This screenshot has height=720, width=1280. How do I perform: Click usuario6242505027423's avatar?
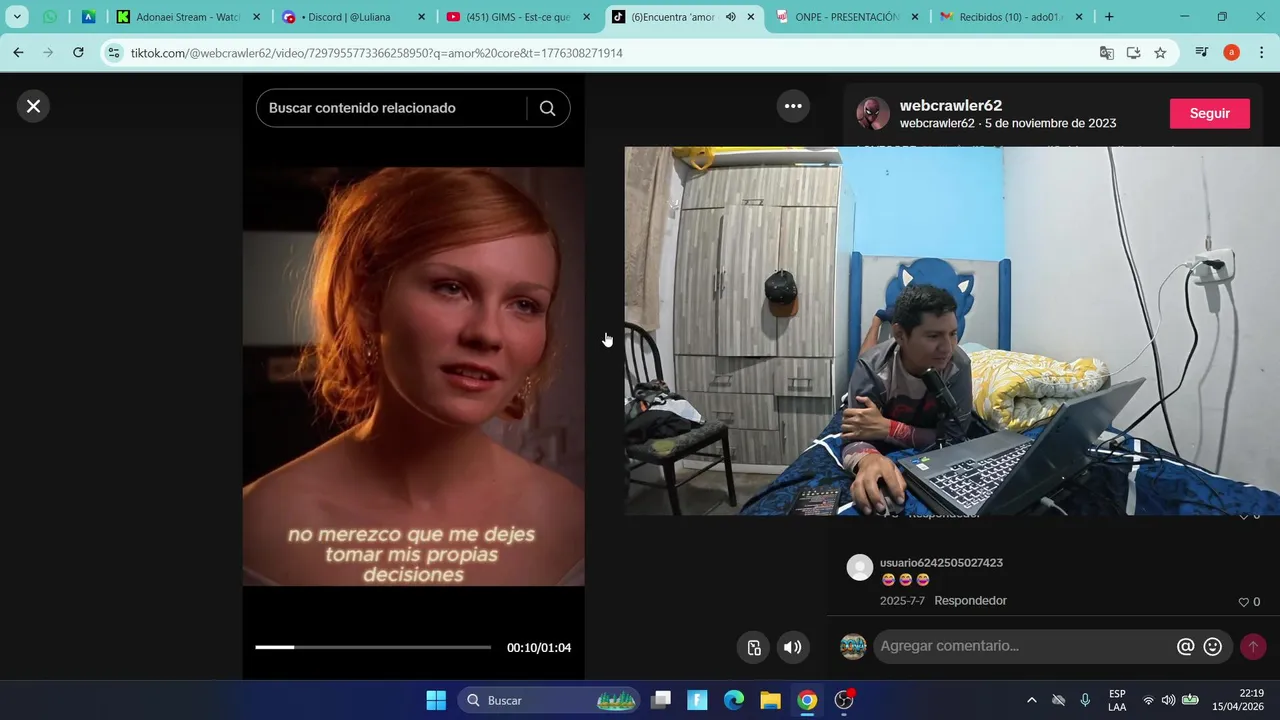[x=860, y=568]
